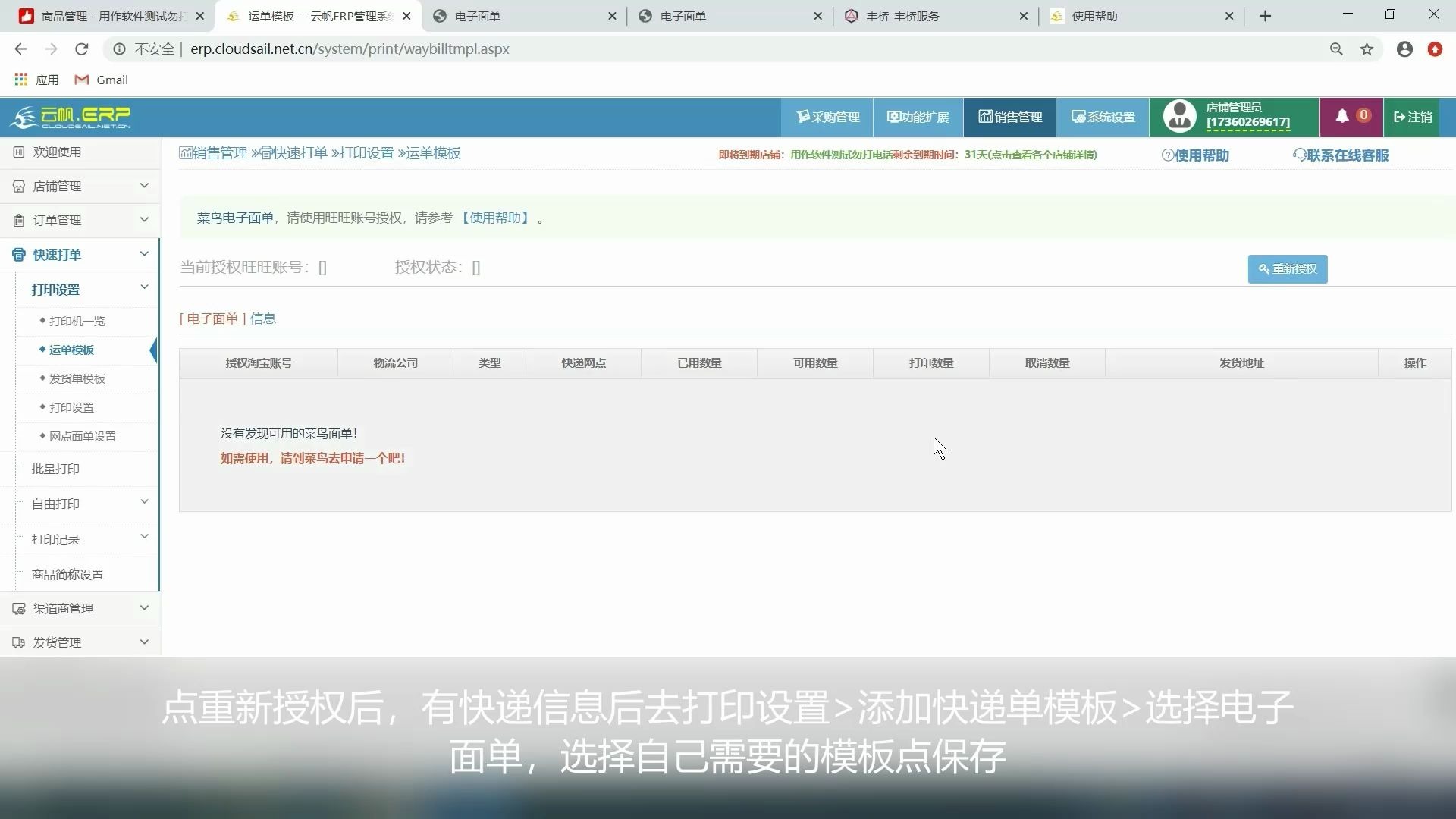Click the 快递网点 column header
The image size is (1456, 819).
pyautogui.click(x=583, y=363)
